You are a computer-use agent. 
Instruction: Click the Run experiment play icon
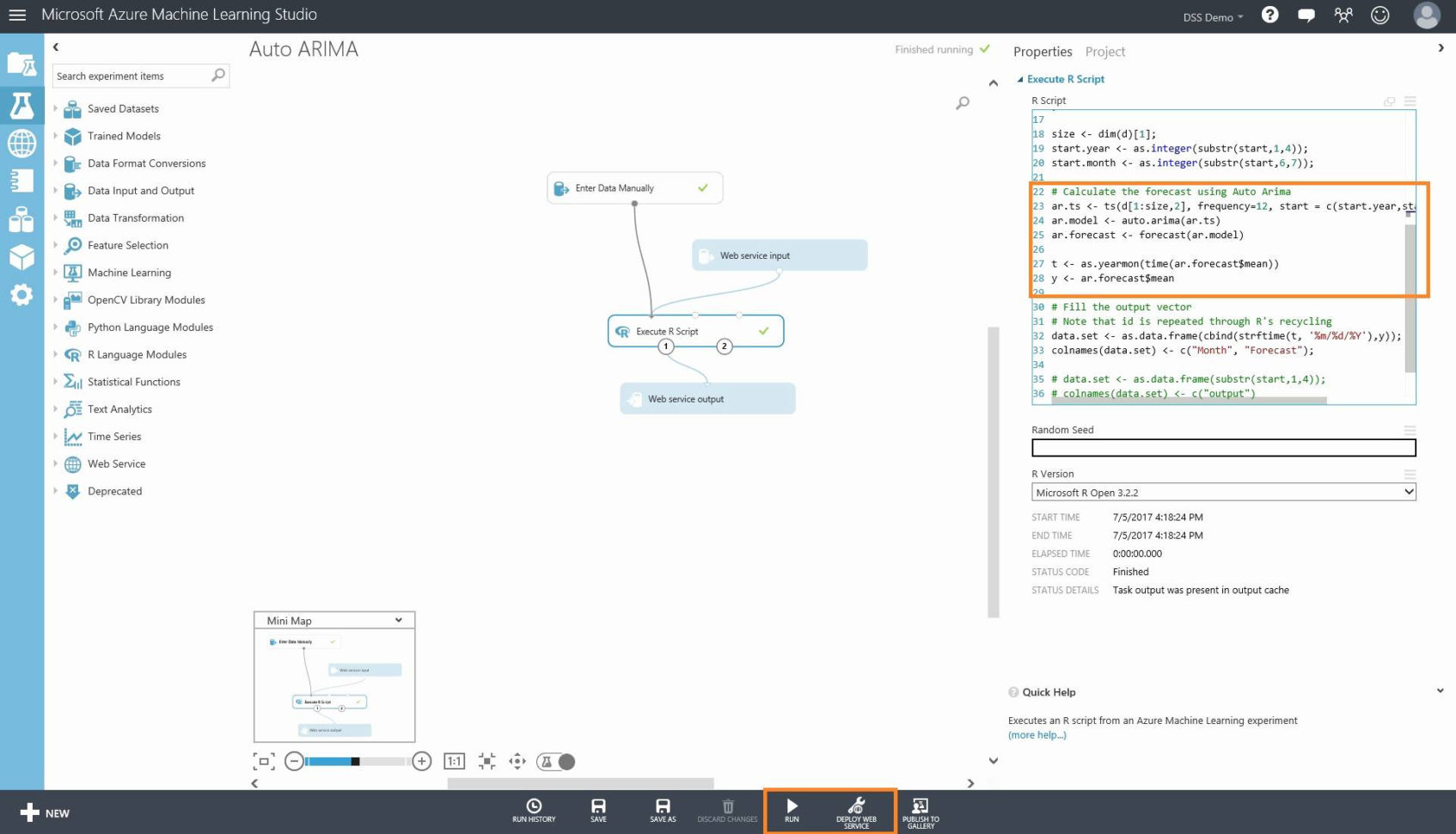[792, 807]
